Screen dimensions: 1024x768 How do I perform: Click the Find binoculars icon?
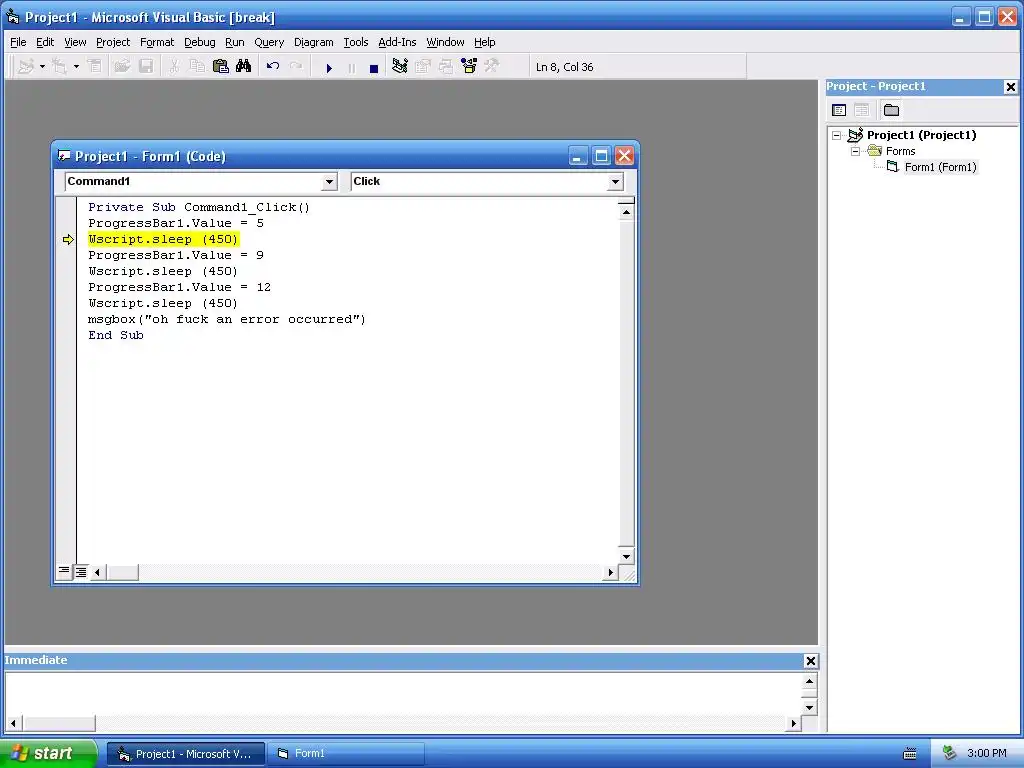point(244,67)
